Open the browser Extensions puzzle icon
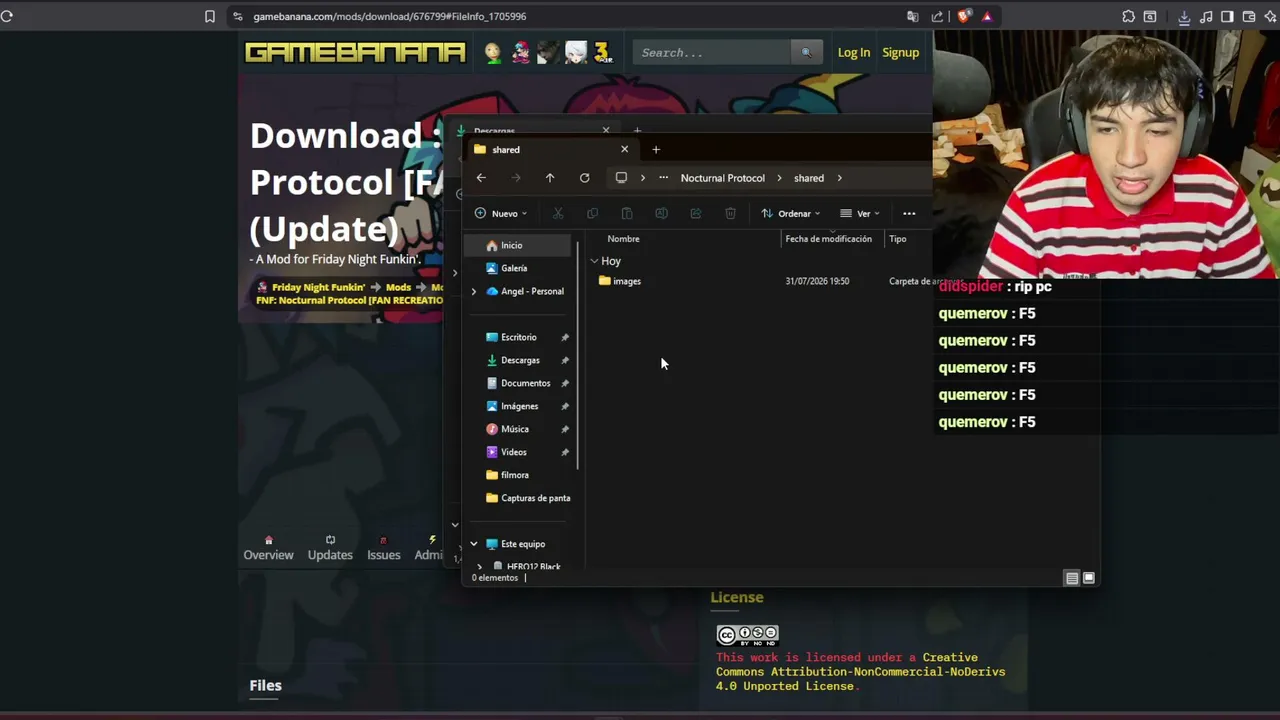 pyautogui.click(x=1128, y=16)
